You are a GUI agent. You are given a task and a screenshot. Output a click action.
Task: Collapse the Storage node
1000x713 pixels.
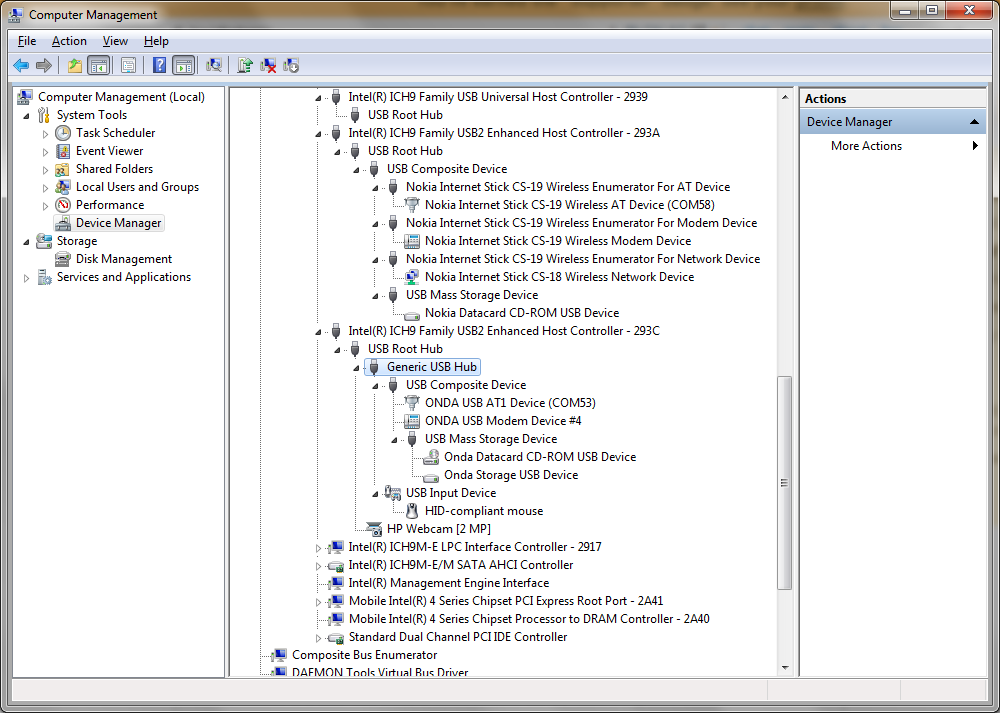tap(26, 242)
